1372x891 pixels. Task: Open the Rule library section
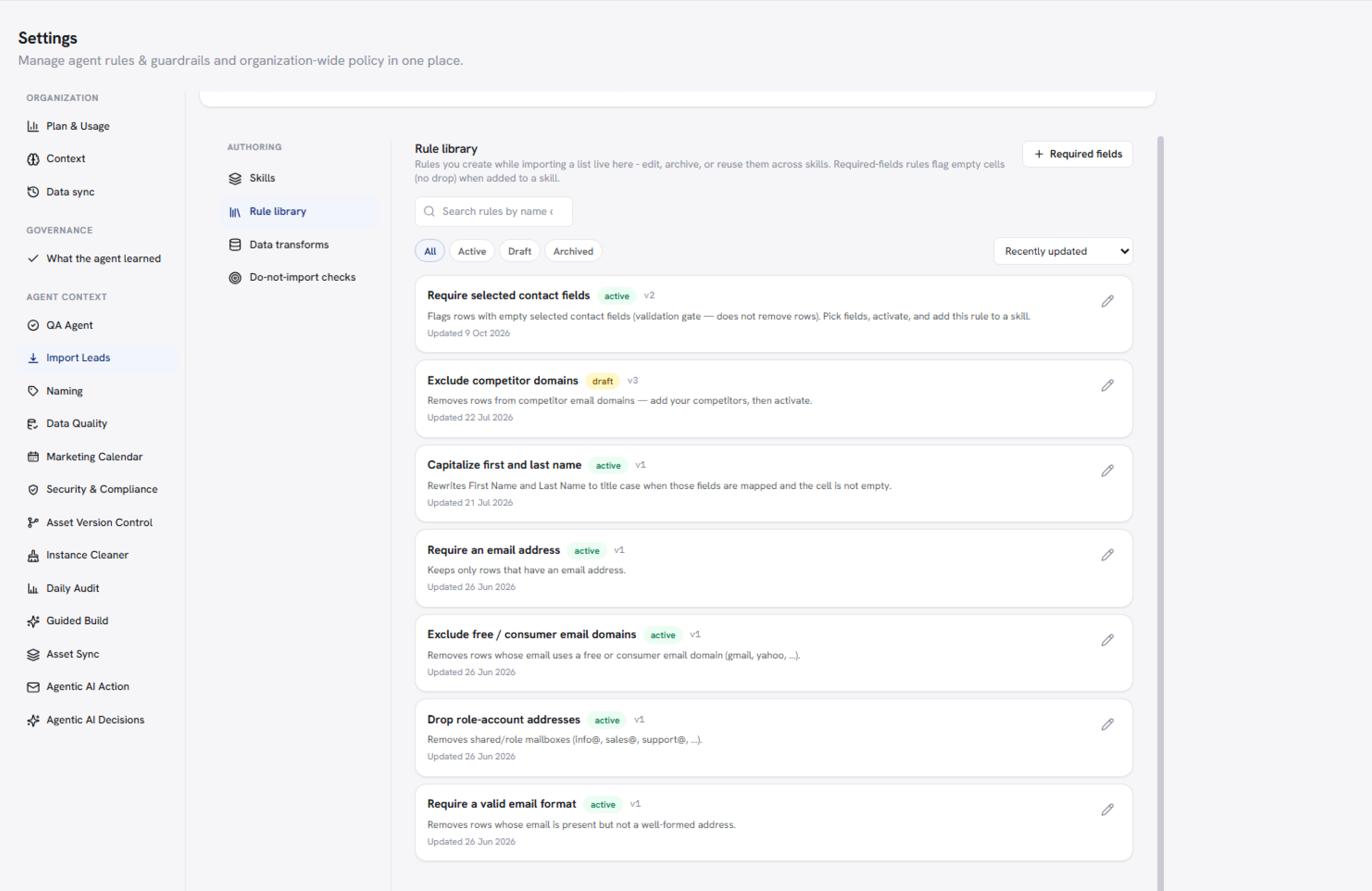click(x=299, y=212)
